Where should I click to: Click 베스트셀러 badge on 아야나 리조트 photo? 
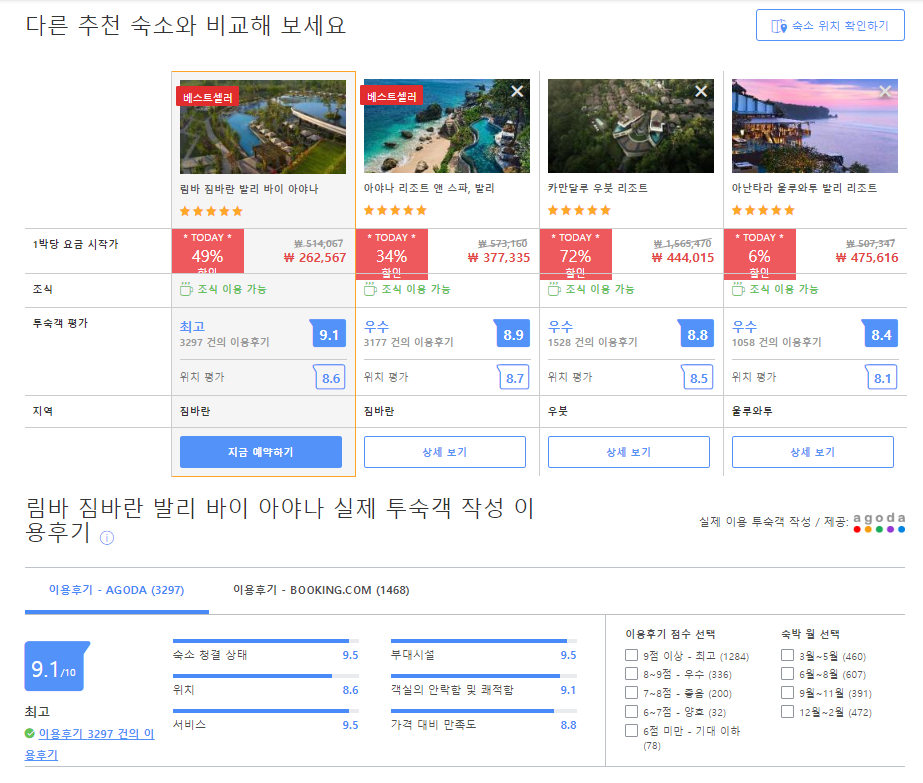point(391,96)
